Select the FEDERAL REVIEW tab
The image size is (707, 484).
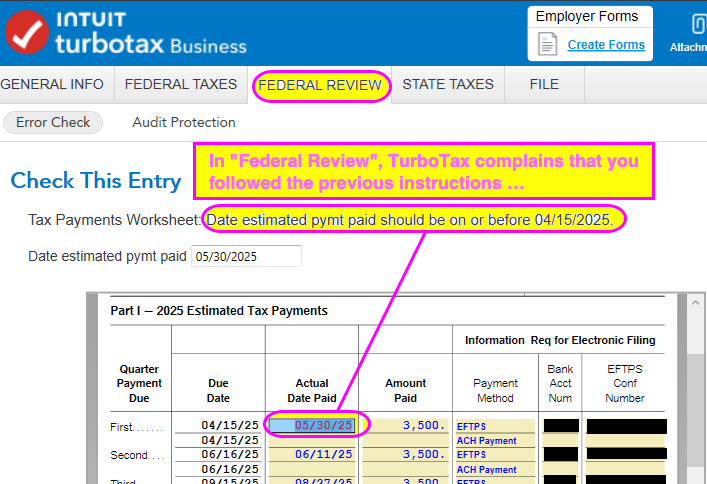(320, 85)
